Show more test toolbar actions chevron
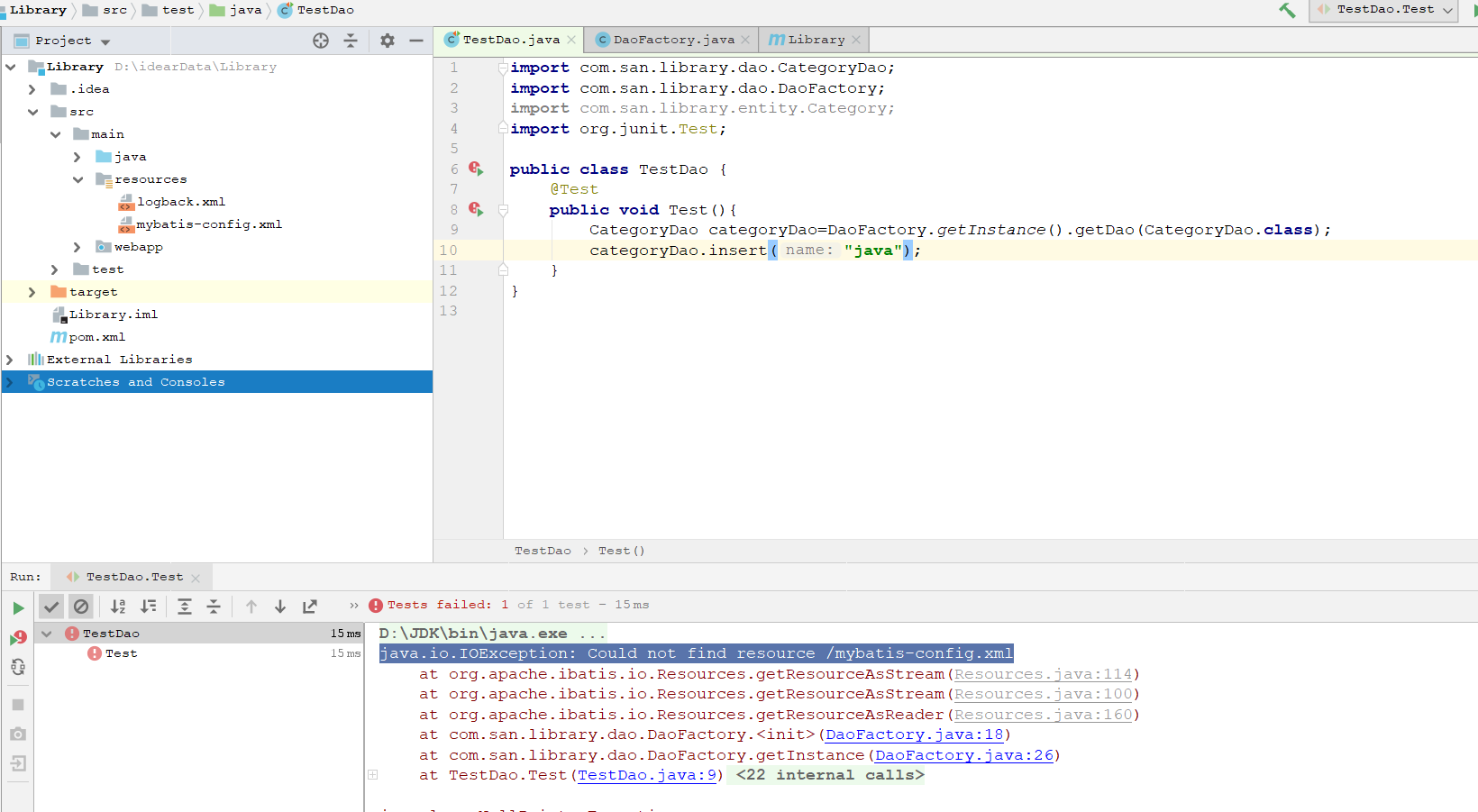1478x812 pixels. tap(353, 606)
